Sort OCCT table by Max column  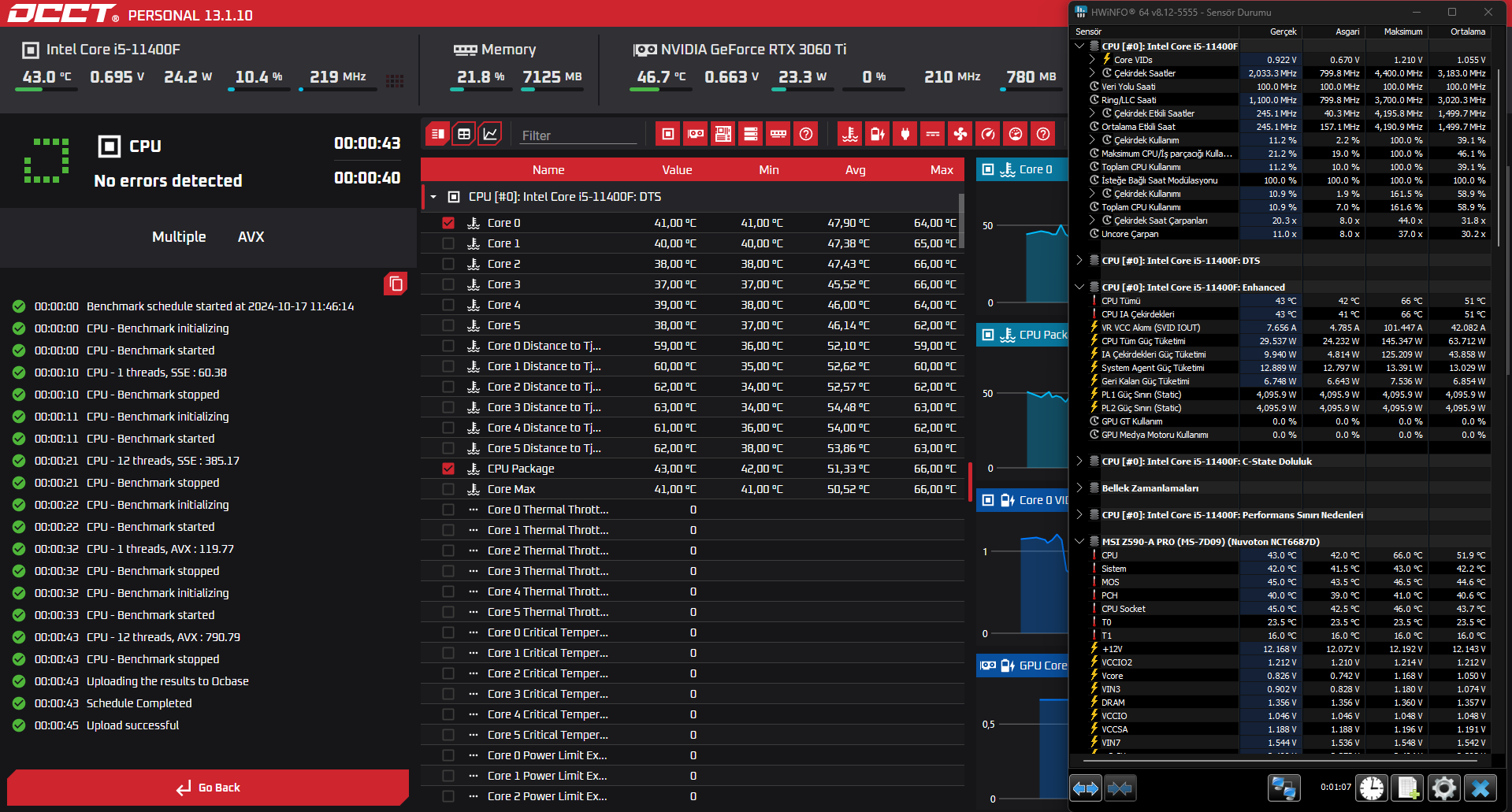[942, 170]
